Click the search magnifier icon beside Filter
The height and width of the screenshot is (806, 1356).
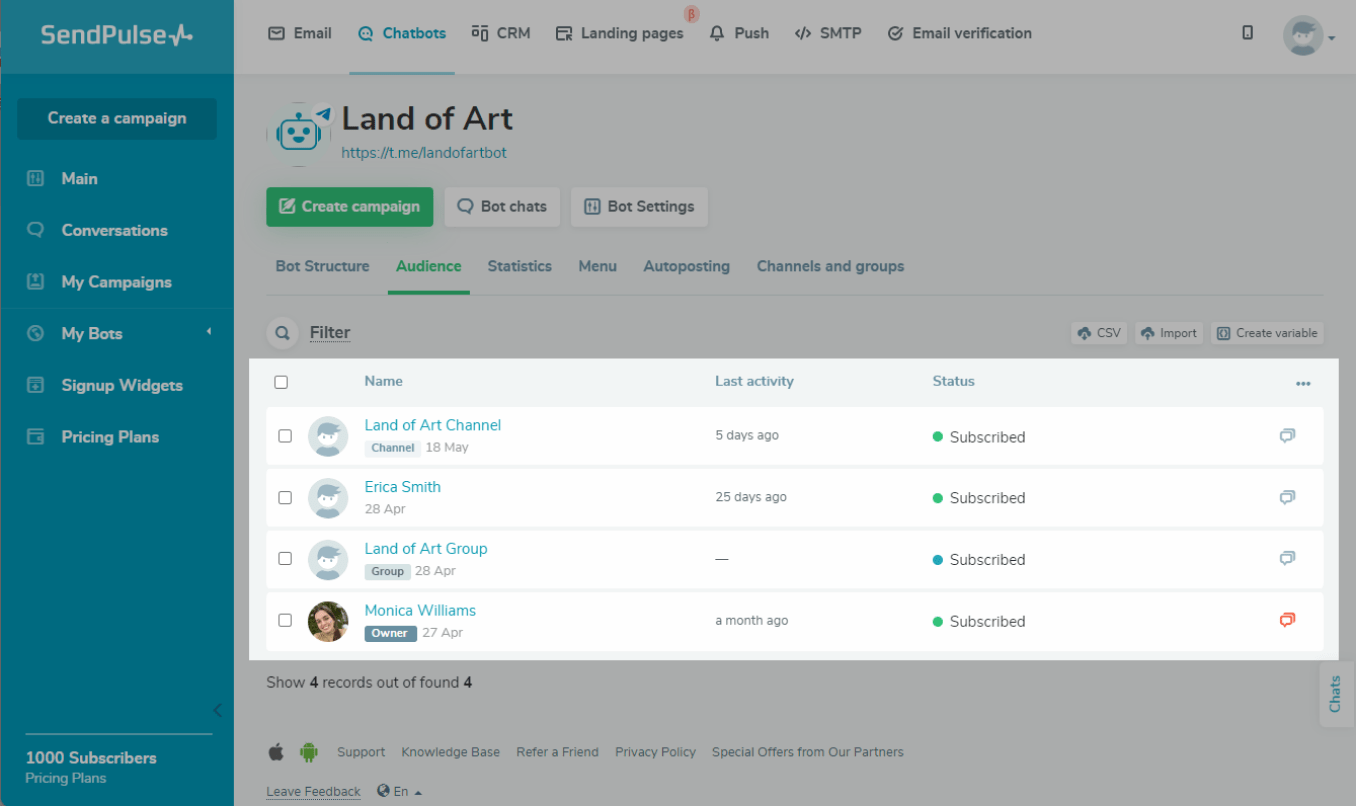[283, 333]
